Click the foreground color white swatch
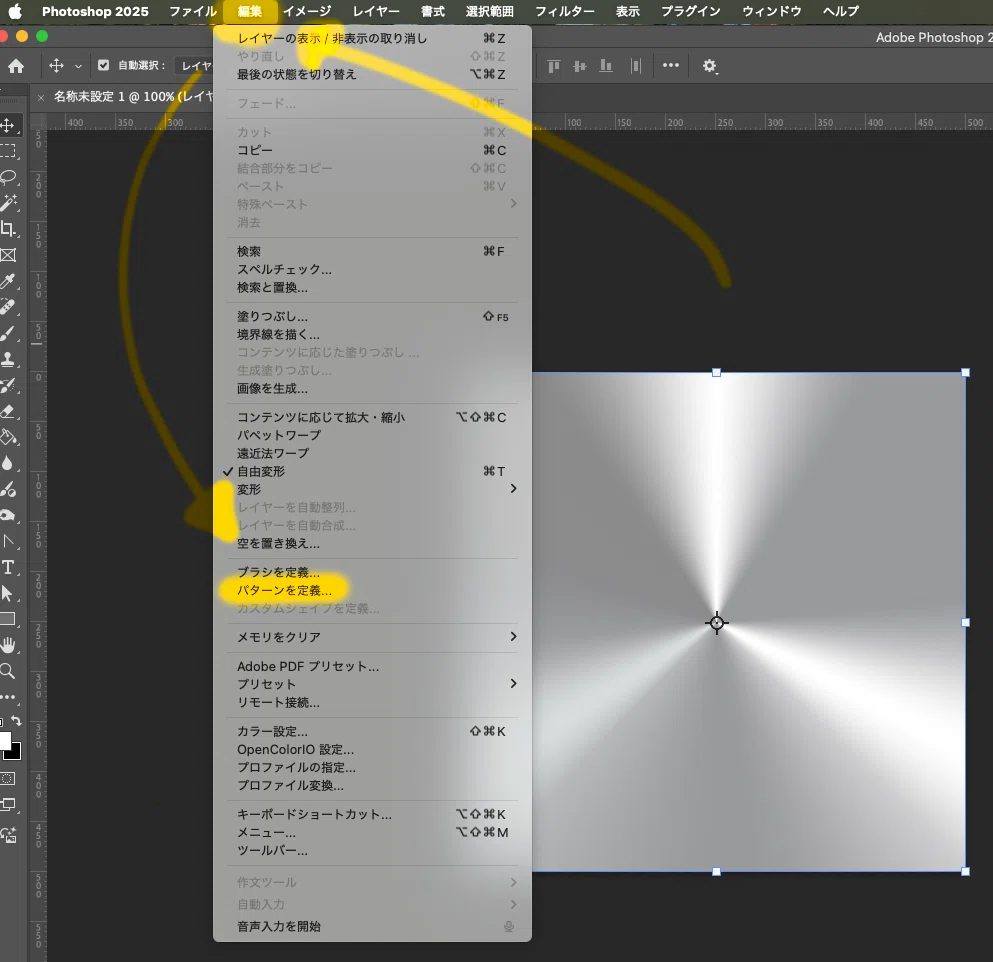The image size is (993, 962). click(x=4, y=740)
